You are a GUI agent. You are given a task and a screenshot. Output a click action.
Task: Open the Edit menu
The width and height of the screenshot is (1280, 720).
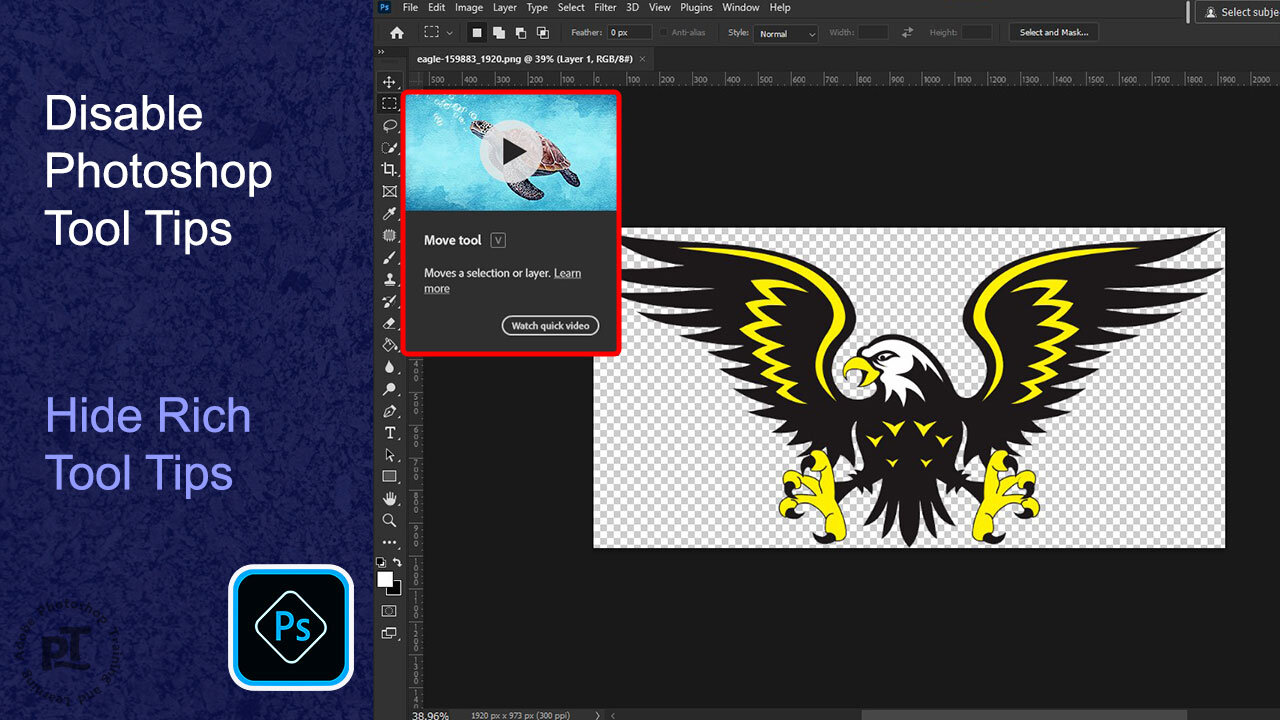437,7
